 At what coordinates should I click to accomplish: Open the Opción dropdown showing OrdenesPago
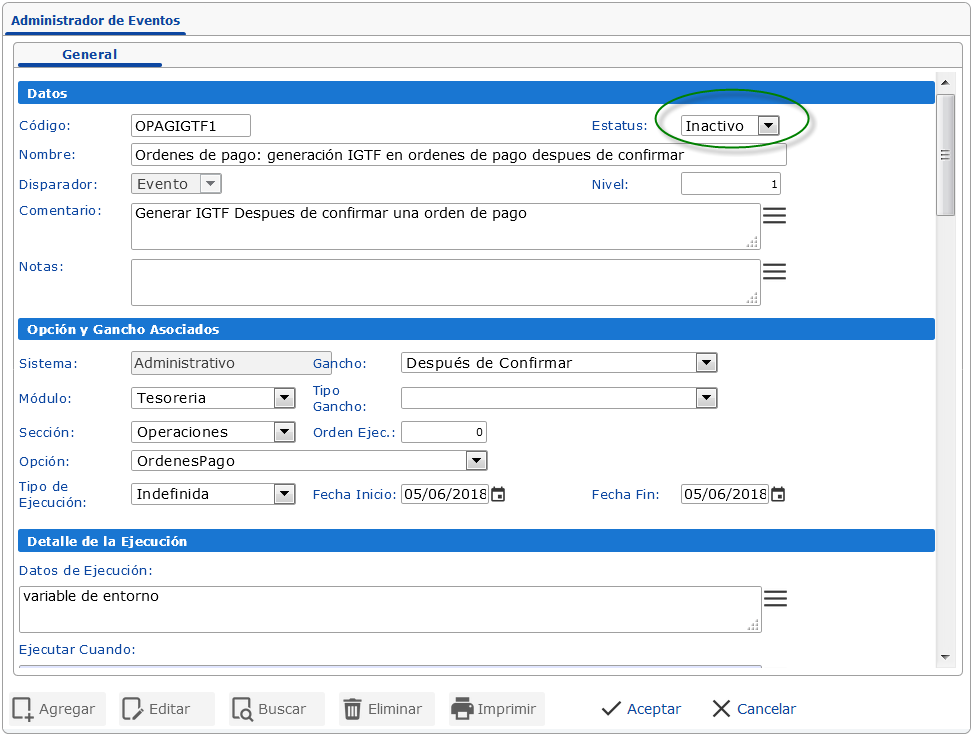pos(477,461)
